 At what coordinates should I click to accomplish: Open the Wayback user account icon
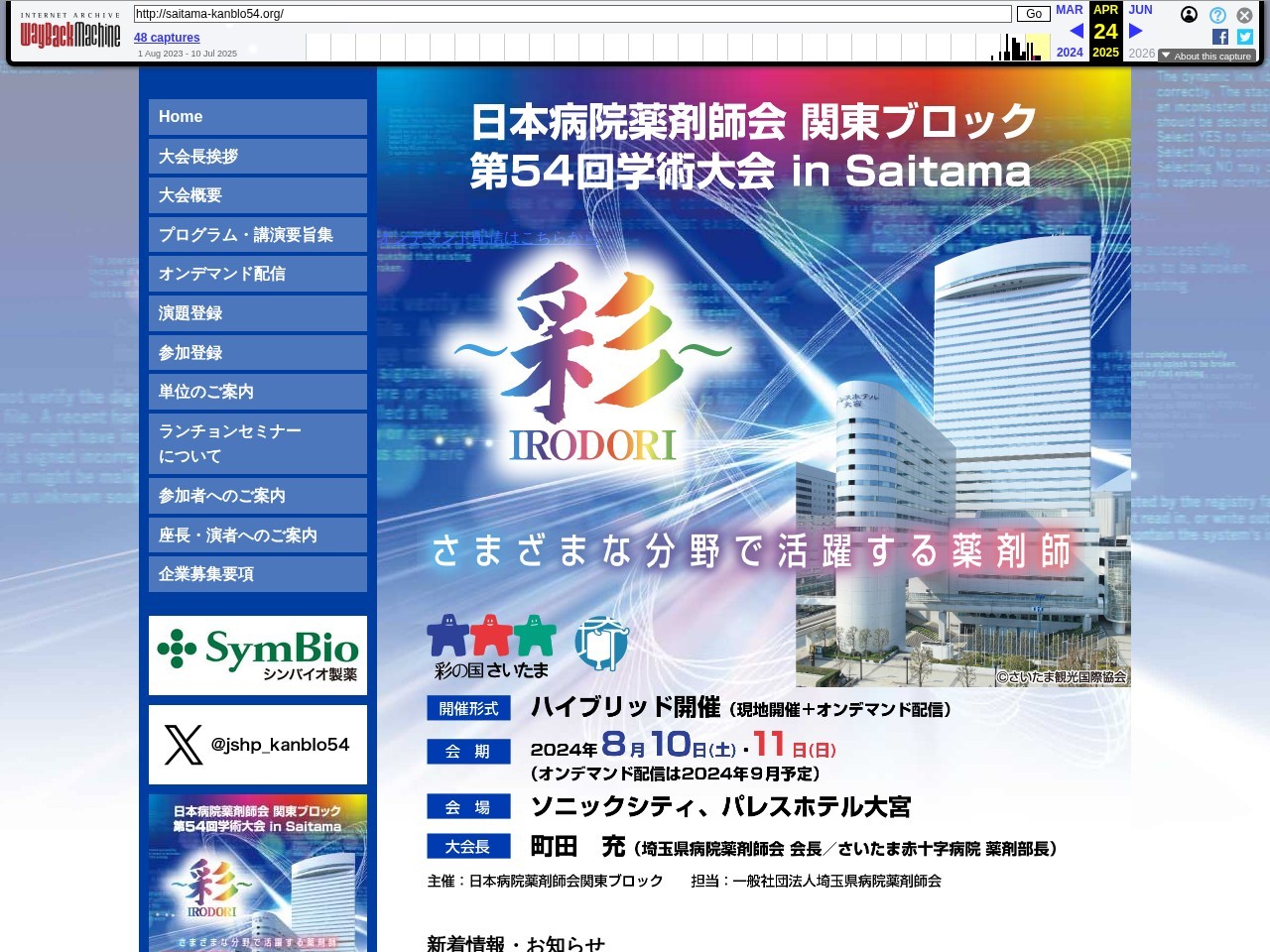(x=1189, y=14)
